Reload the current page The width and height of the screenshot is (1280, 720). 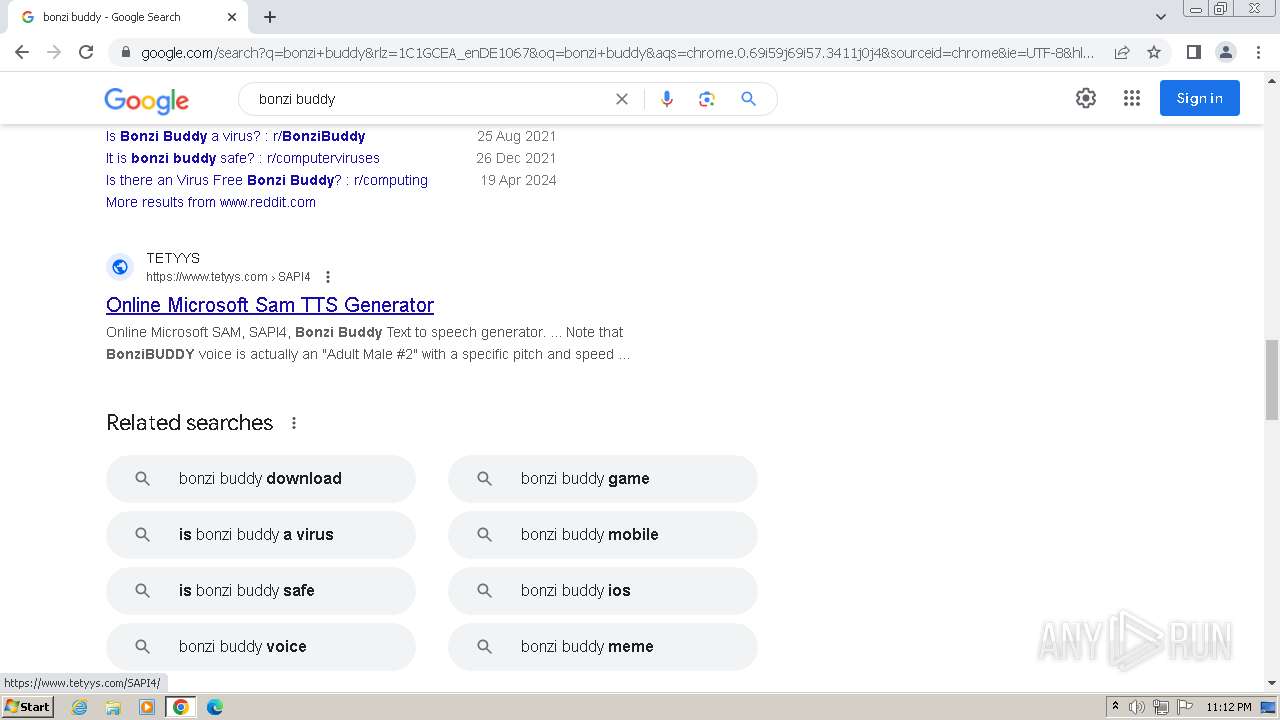click(x=86, y=52)
